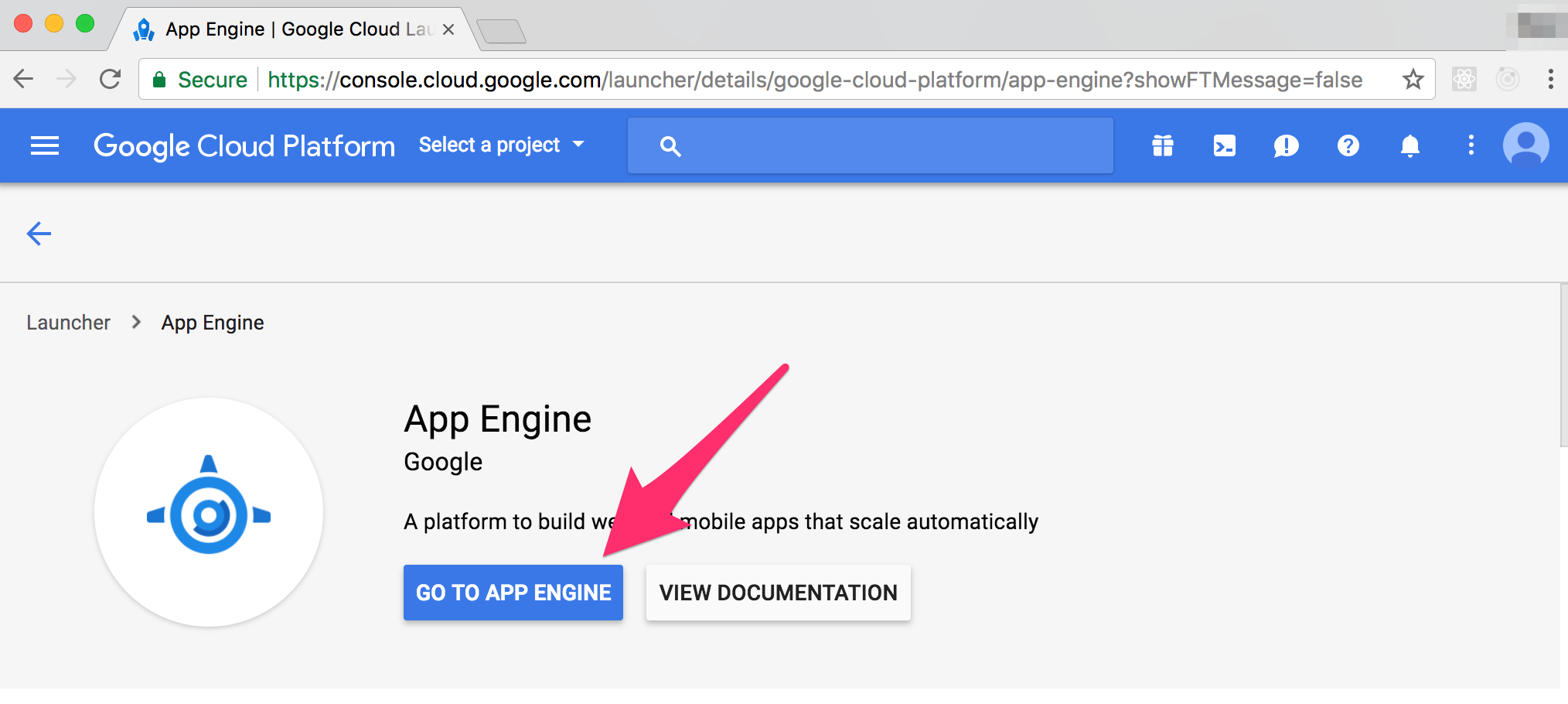Viewport: 1568px width, 704px height.
Task: Click the gift free trial icon
Action: click(1163, 145)
